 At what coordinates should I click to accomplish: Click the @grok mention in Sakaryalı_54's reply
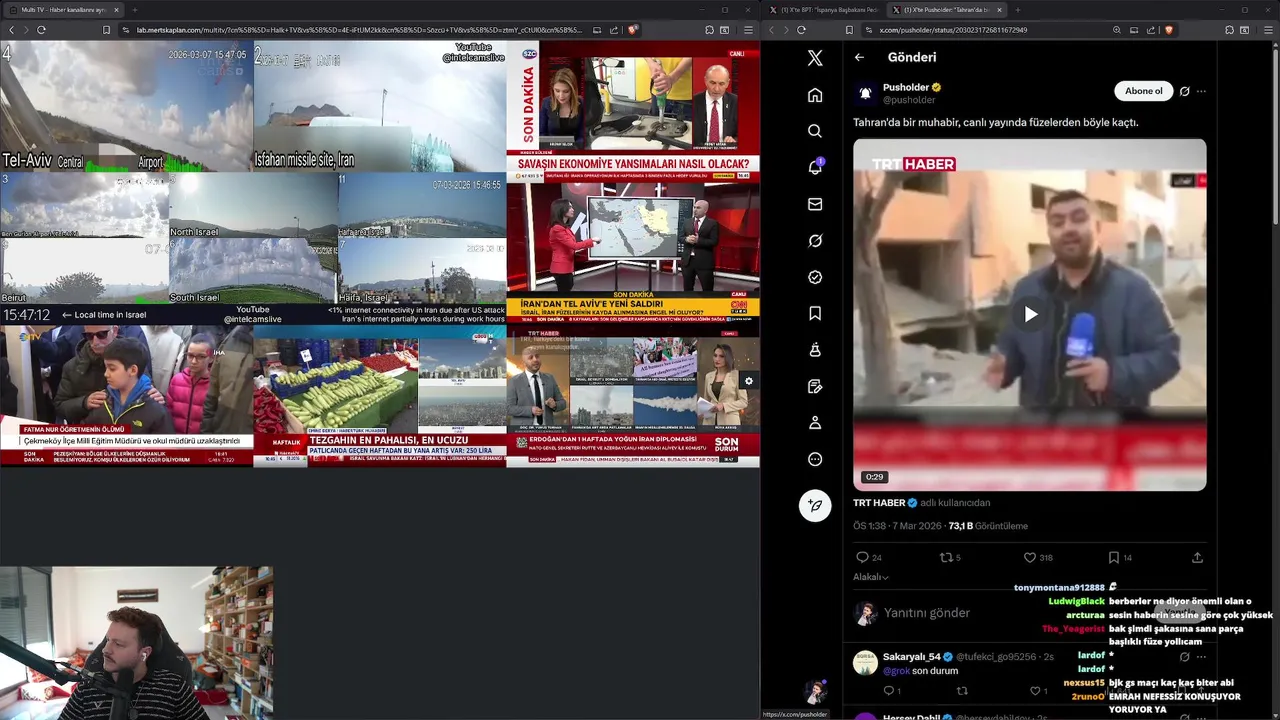pyautogui.click(x=896, y=671)
